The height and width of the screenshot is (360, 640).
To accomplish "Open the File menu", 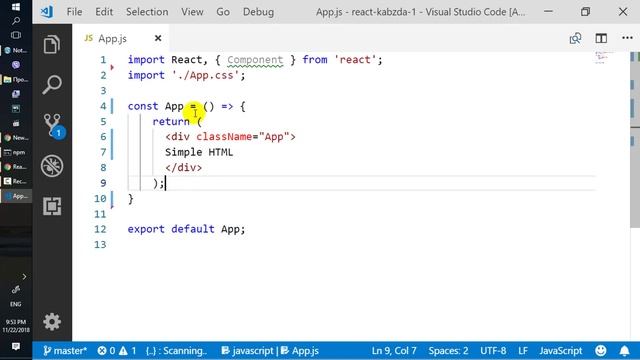I will [74, 12].
